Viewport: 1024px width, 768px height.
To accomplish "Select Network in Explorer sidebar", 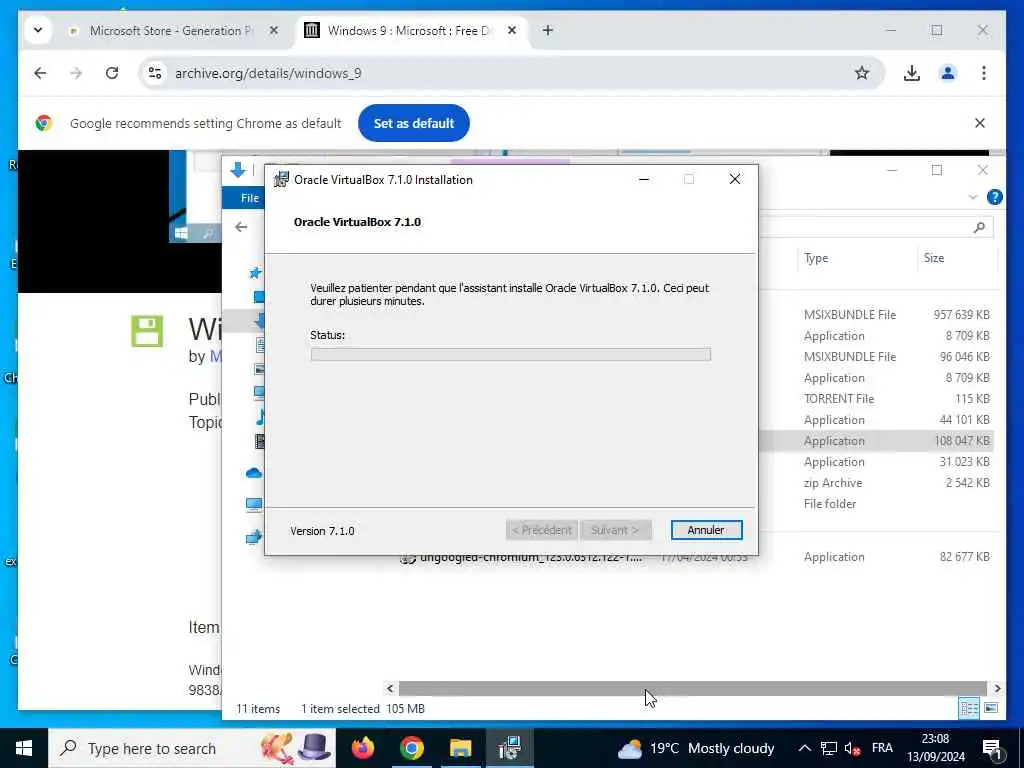I will pyautogui.click(x=254, y=537).
